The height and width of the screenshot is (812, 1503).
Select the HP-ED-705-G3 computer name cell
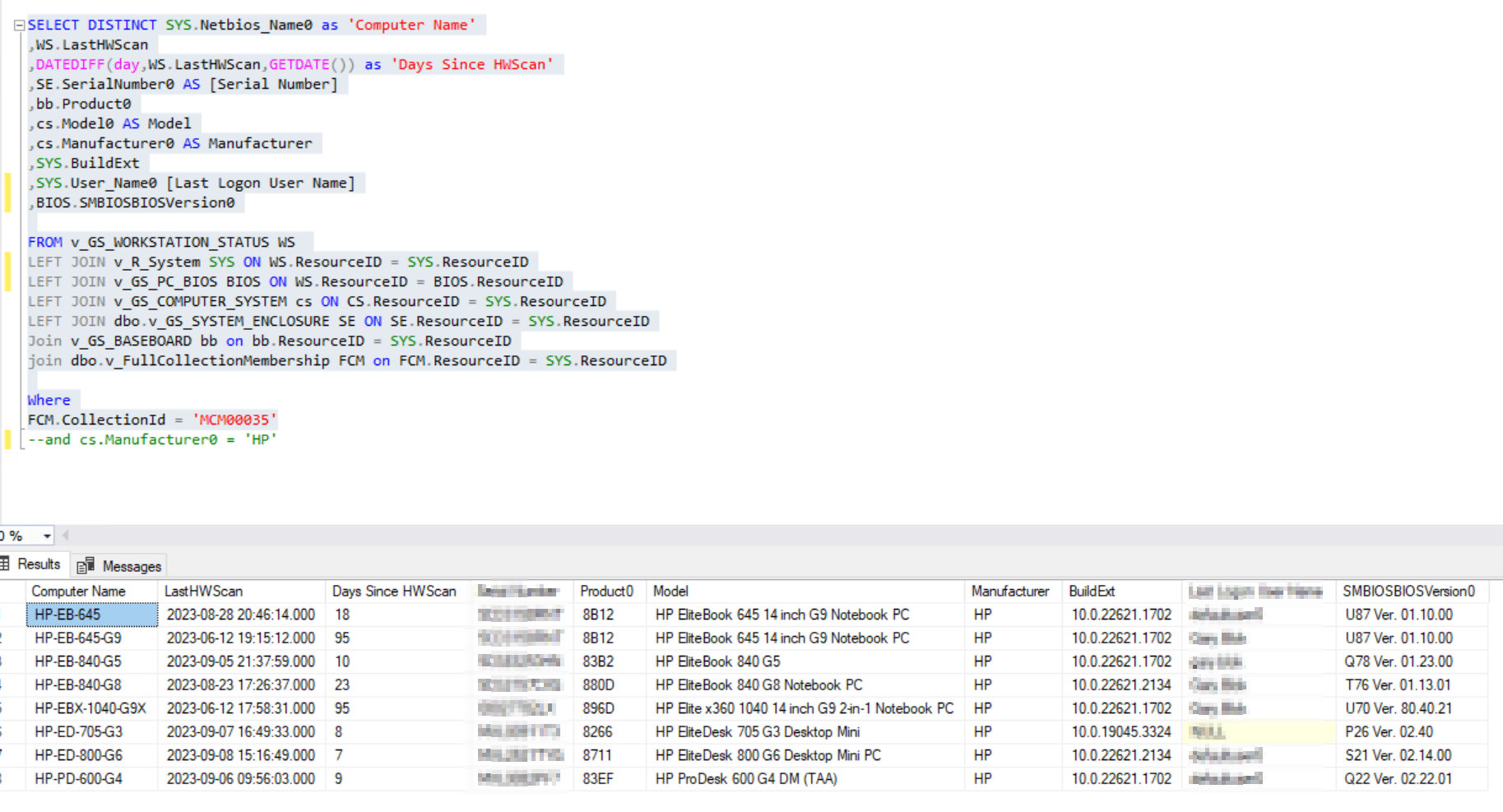pyautogui.click(x=92, y=732)
